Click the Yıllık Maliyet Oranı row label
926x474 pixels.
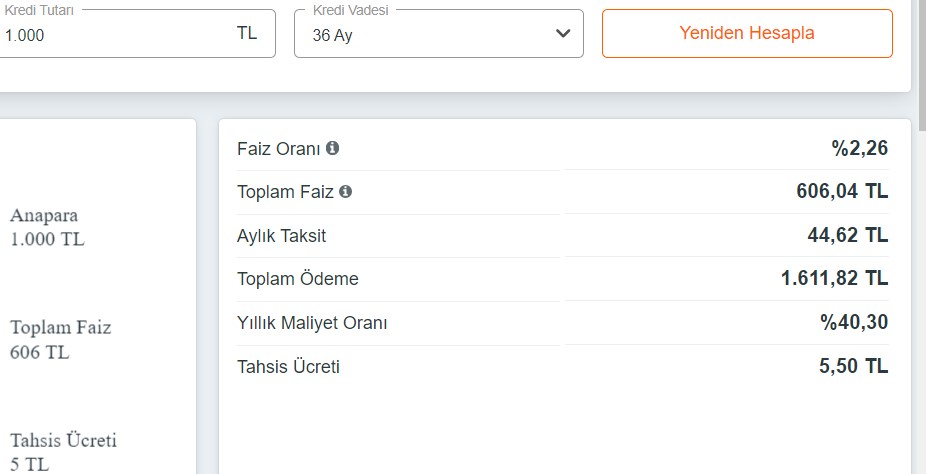[312, 323]
